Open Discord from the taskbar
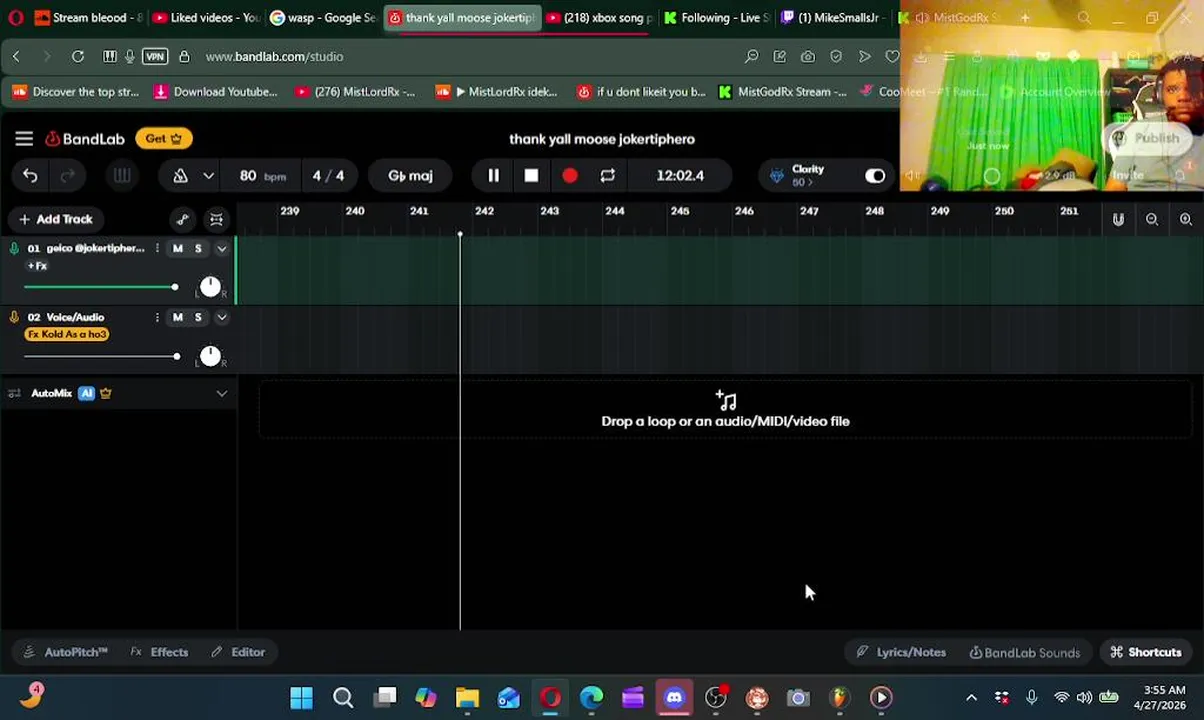 click(x=674, y=697)
